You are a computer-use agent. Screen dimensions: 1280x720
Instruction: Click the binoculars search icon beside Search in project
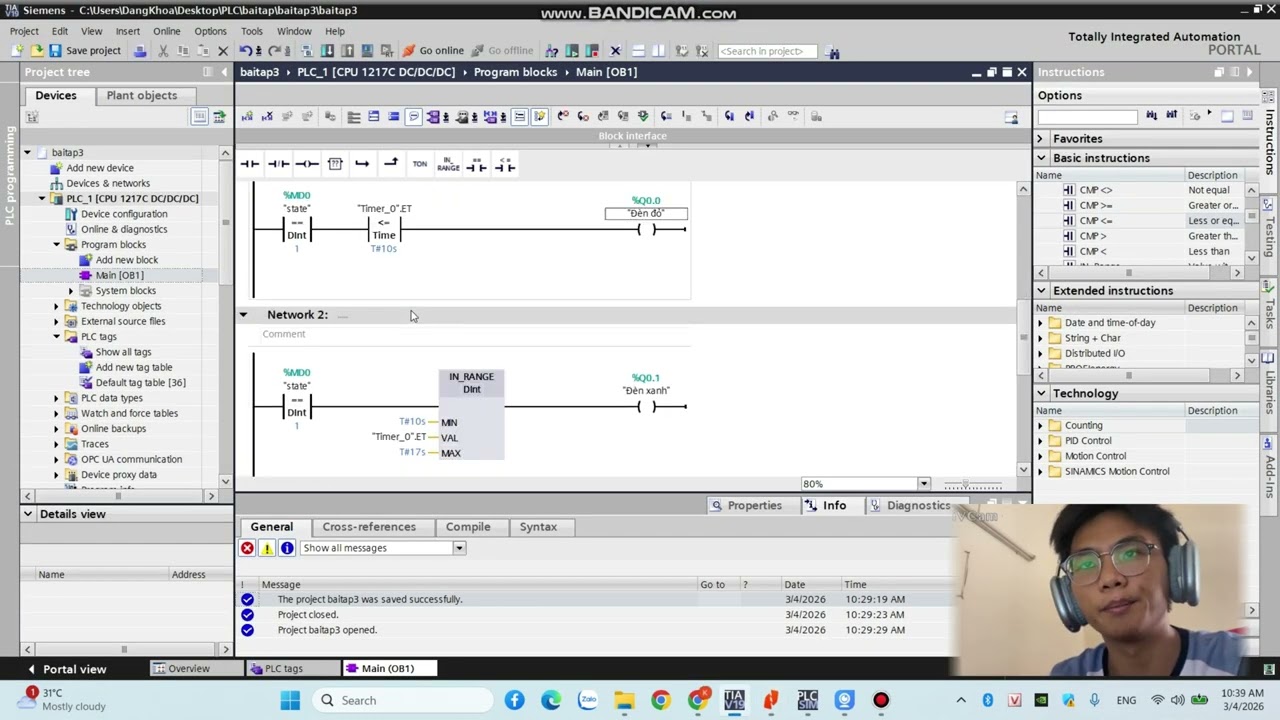coord(833,51)
